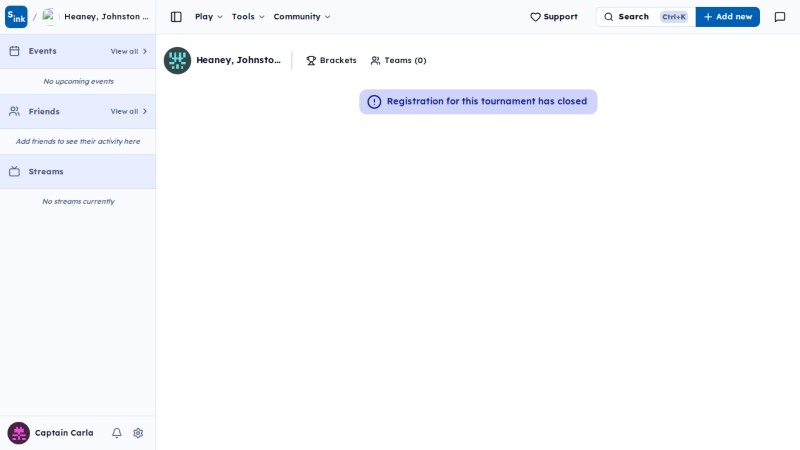Click the search magnifier icon
The height and width of the screenshot is (450, 800).
click(609, 17)
